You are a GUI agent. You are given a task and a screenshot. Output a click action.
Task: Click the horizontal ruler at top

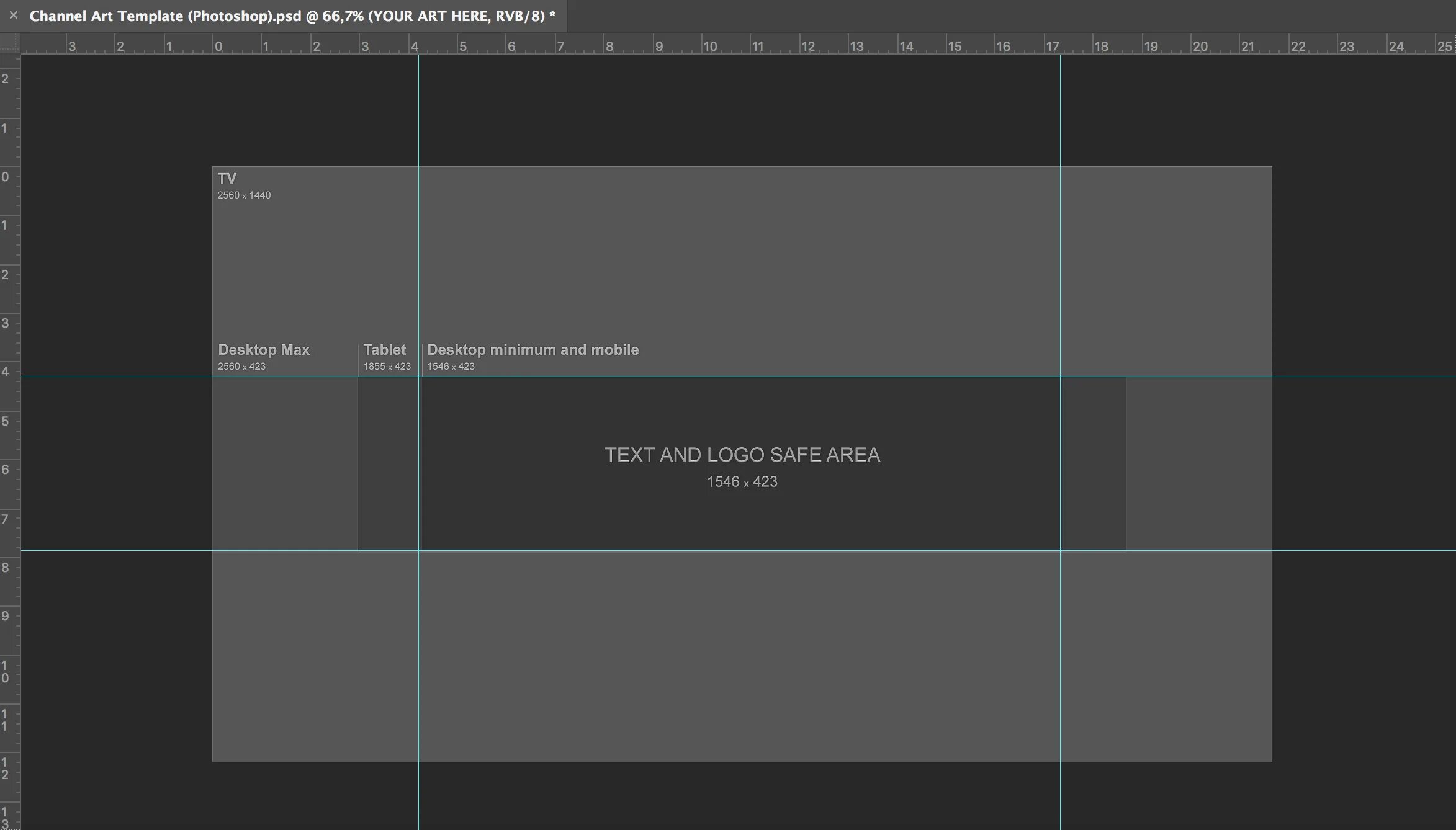coord(728,46)
